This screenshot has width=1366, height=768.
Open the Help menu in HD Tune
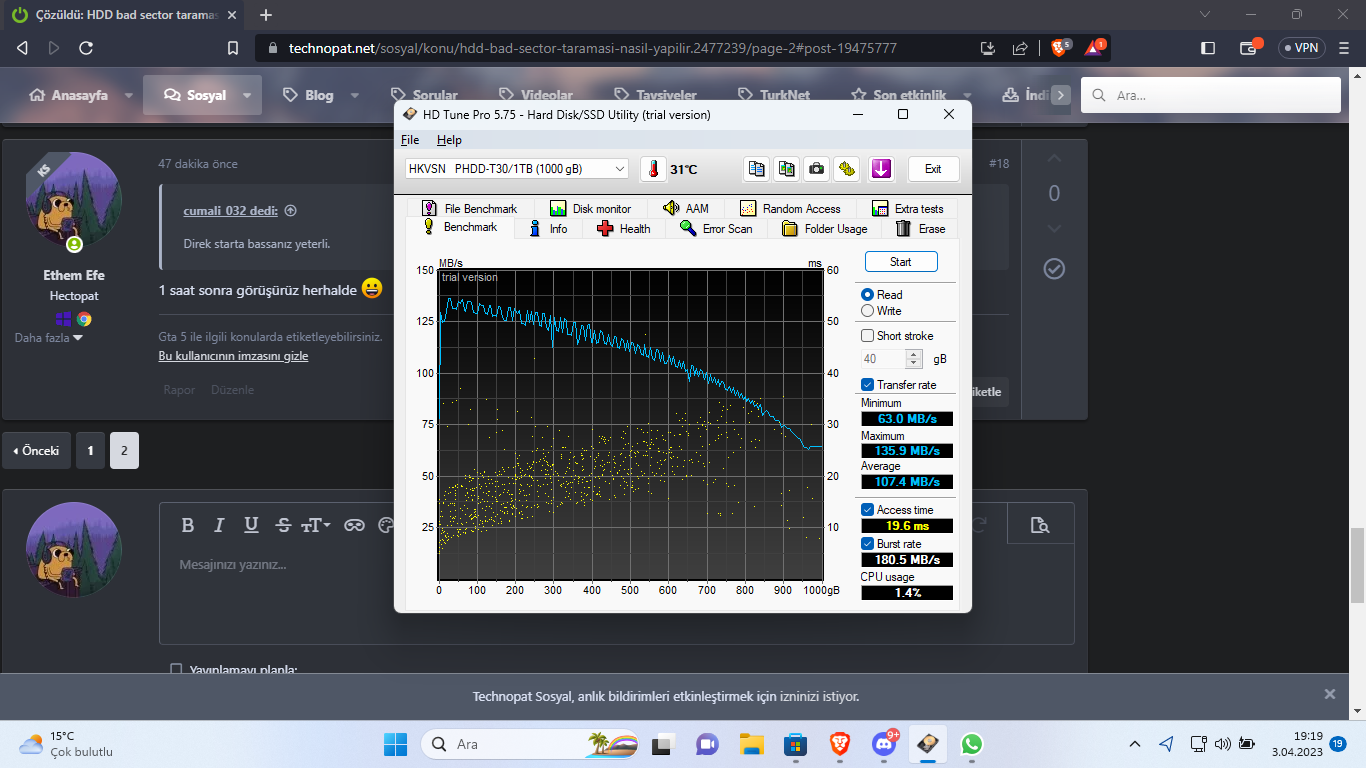tap(450, 140)
